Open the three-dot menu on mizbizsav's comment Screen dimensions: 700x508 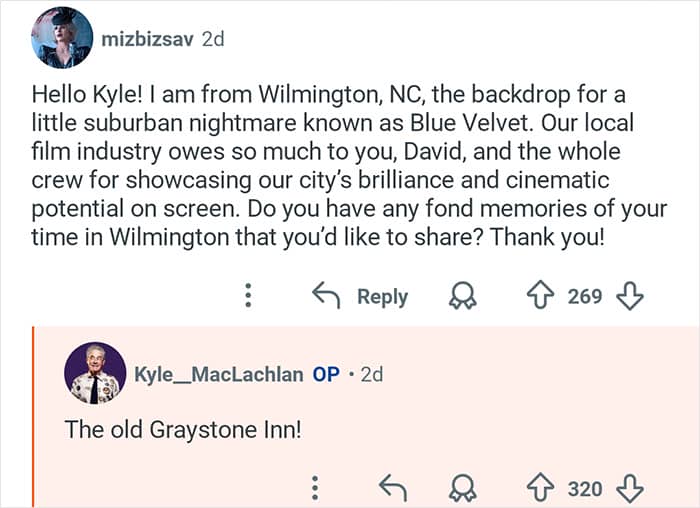[x=248, y=296]
